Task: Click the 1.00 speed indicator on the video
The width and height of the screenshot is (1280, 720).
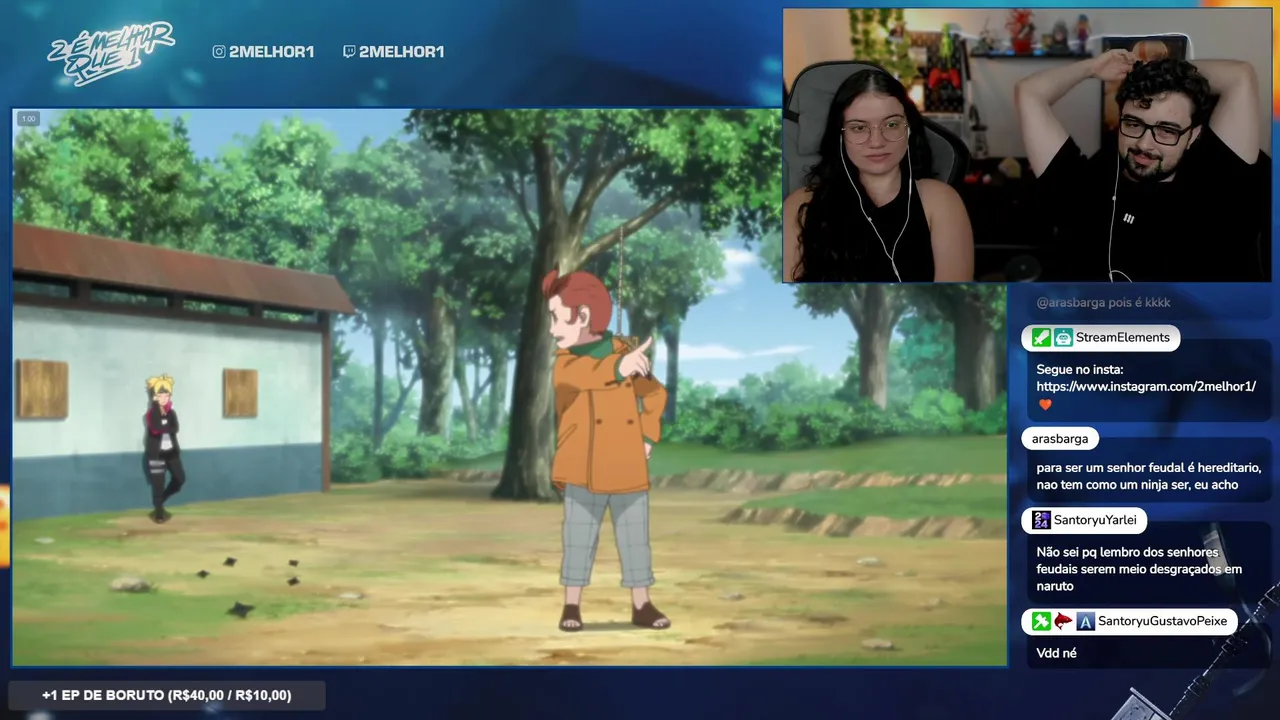Action: pos(28,119)
